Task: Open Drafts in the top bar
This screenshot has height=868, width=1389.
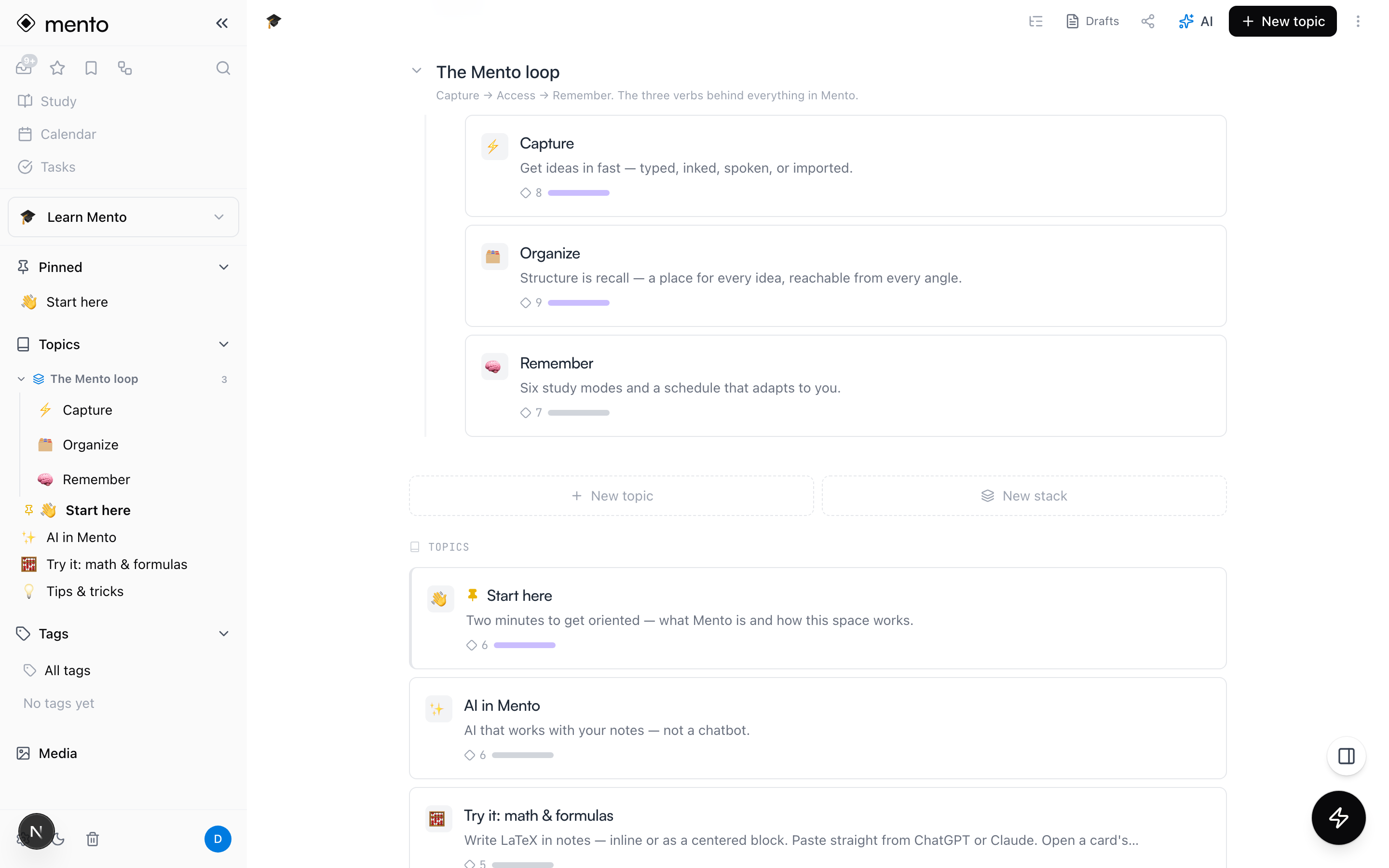Action: [x=1092, y=21]
